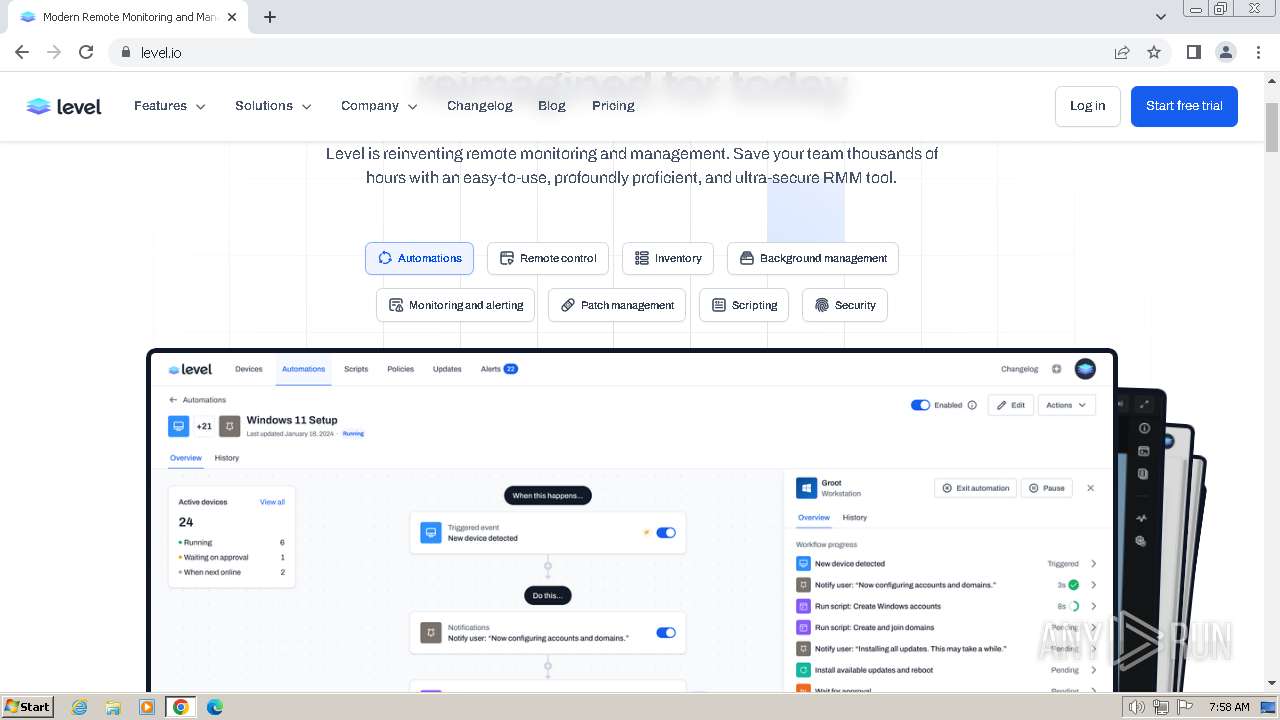
Task: Open the Chrome profile avatar
Action: (1225, 52)
